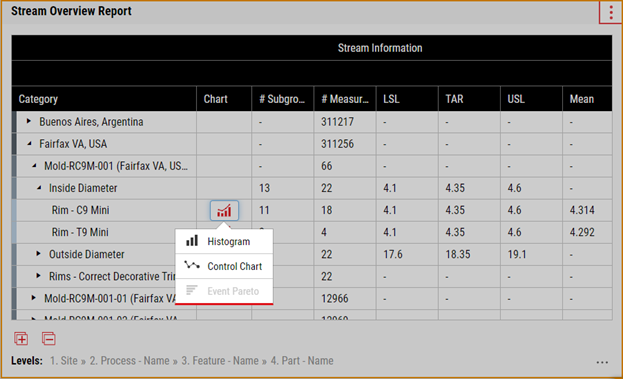Choose Control Chart from the chart menu
The height and width of the screenshot is (379, 623).
pos(224,266)
